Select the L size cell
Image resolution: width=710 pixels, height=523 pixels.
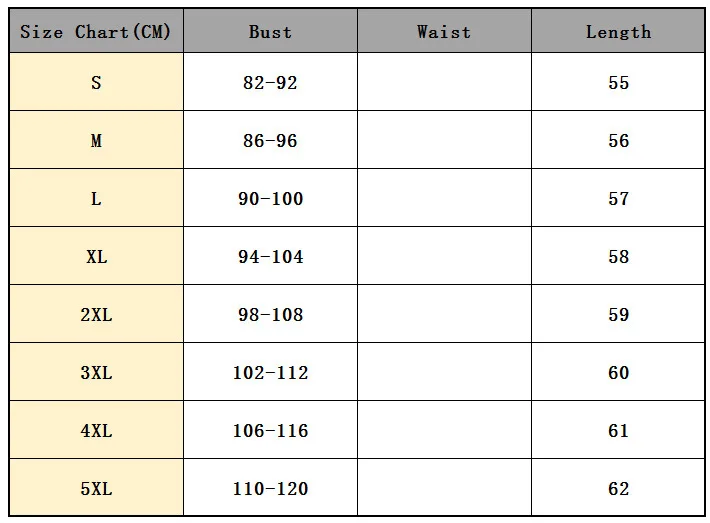click(96, 199)
